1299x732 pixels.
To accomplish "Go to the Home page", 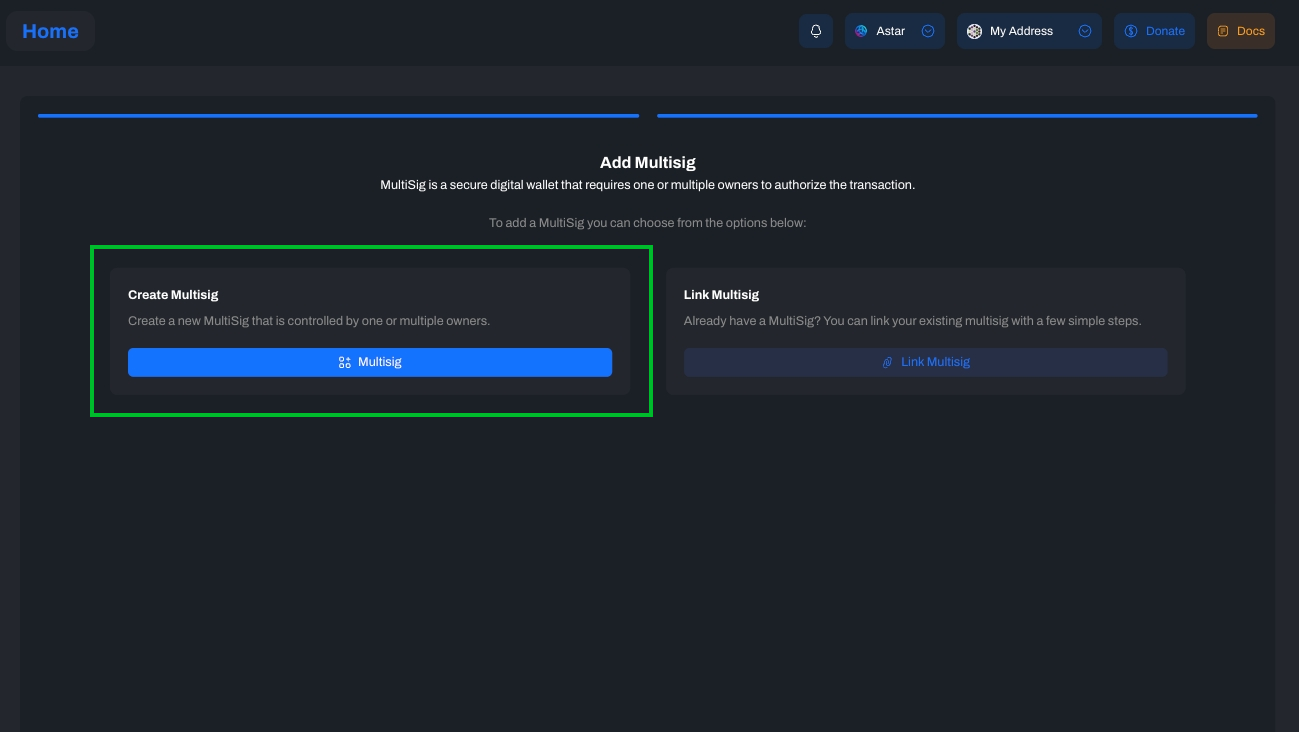I will coord(50,31).
